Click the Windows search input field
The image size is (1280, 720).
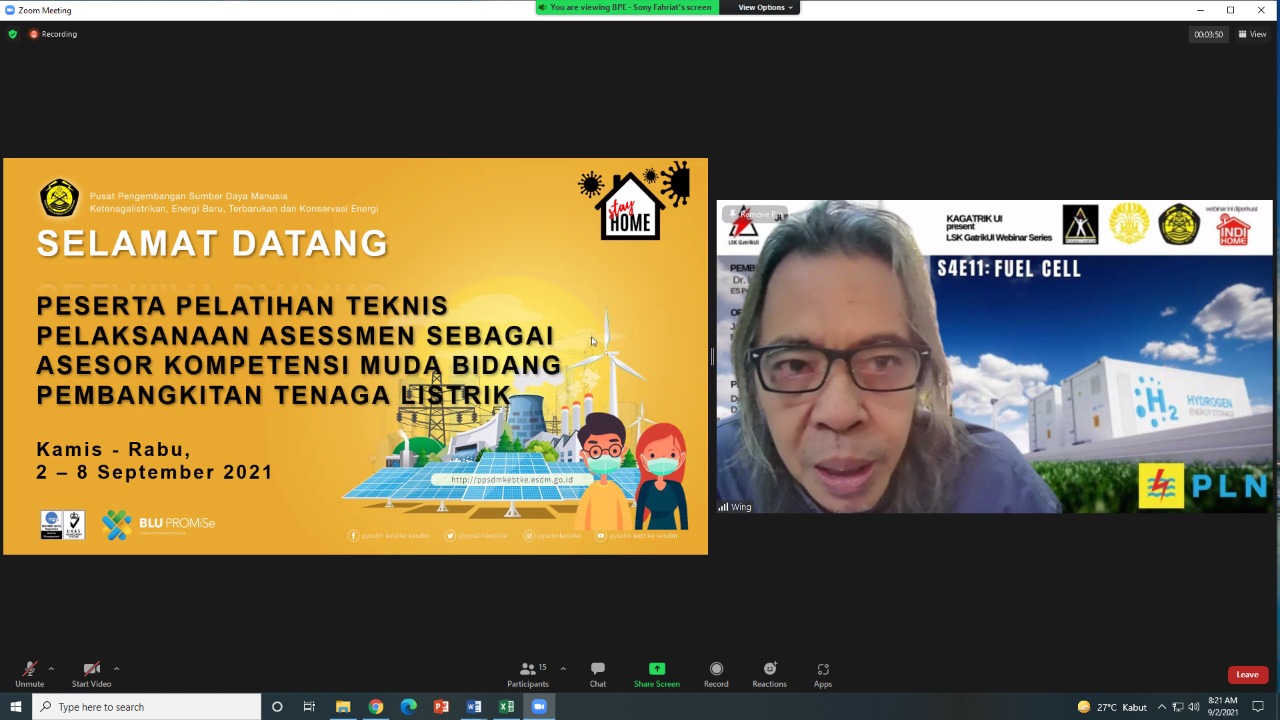point(150,707)
